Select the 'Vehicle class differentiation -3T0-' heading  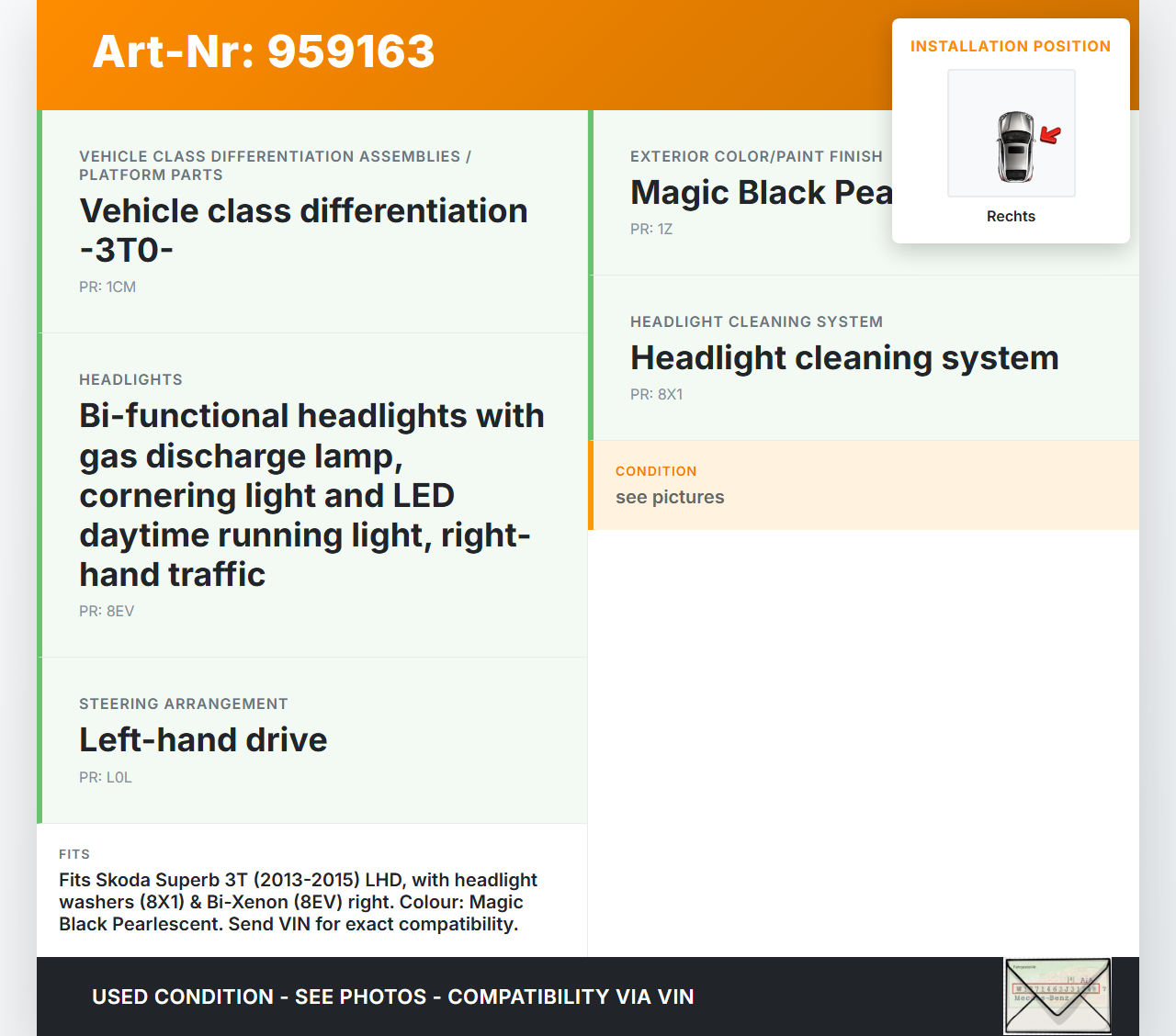click(303, 230)
